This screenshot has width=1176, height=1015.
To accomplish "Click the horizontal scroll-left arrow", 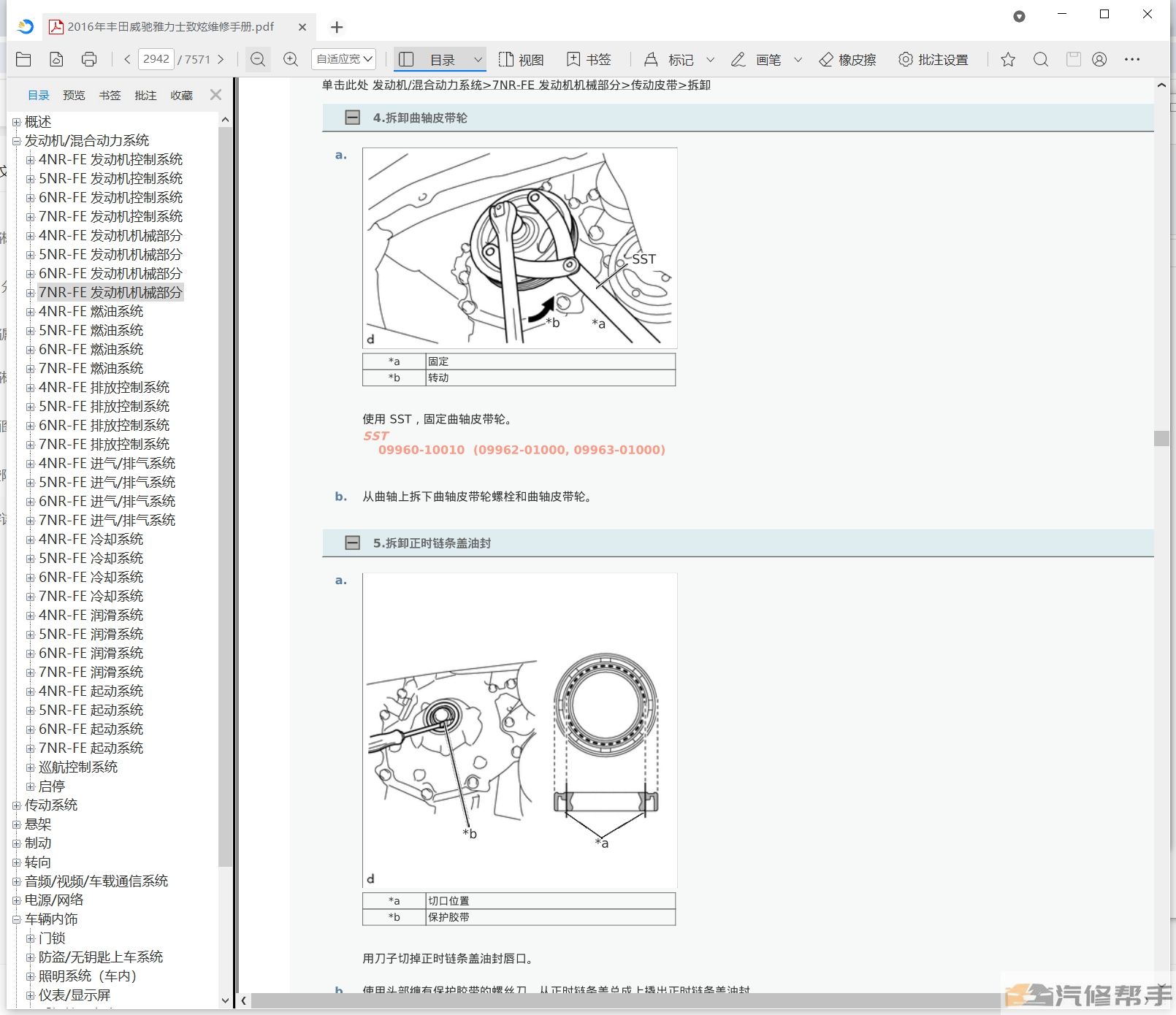I will tap(244, 1000).
